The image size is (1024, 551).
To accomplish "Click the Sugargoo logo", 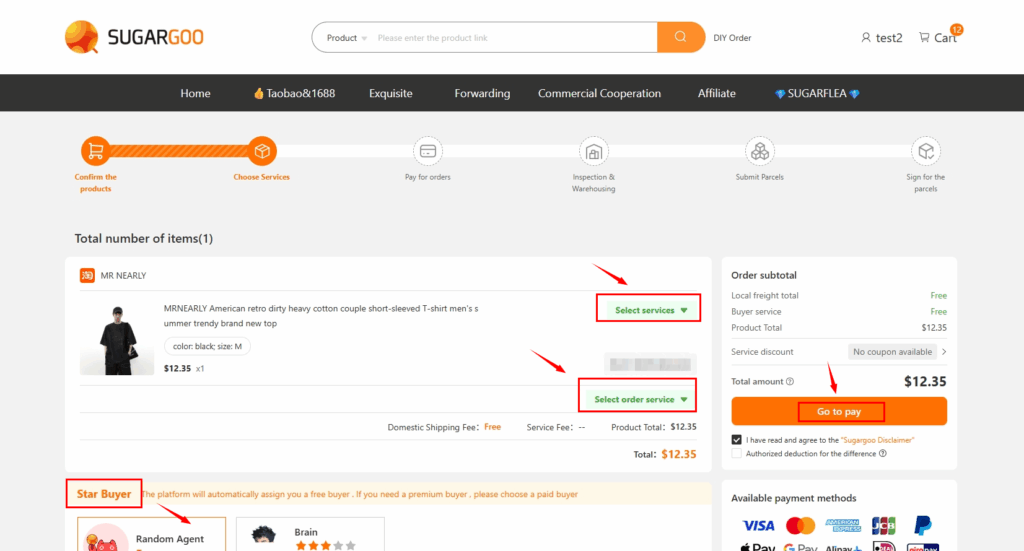I will point(135,37).
